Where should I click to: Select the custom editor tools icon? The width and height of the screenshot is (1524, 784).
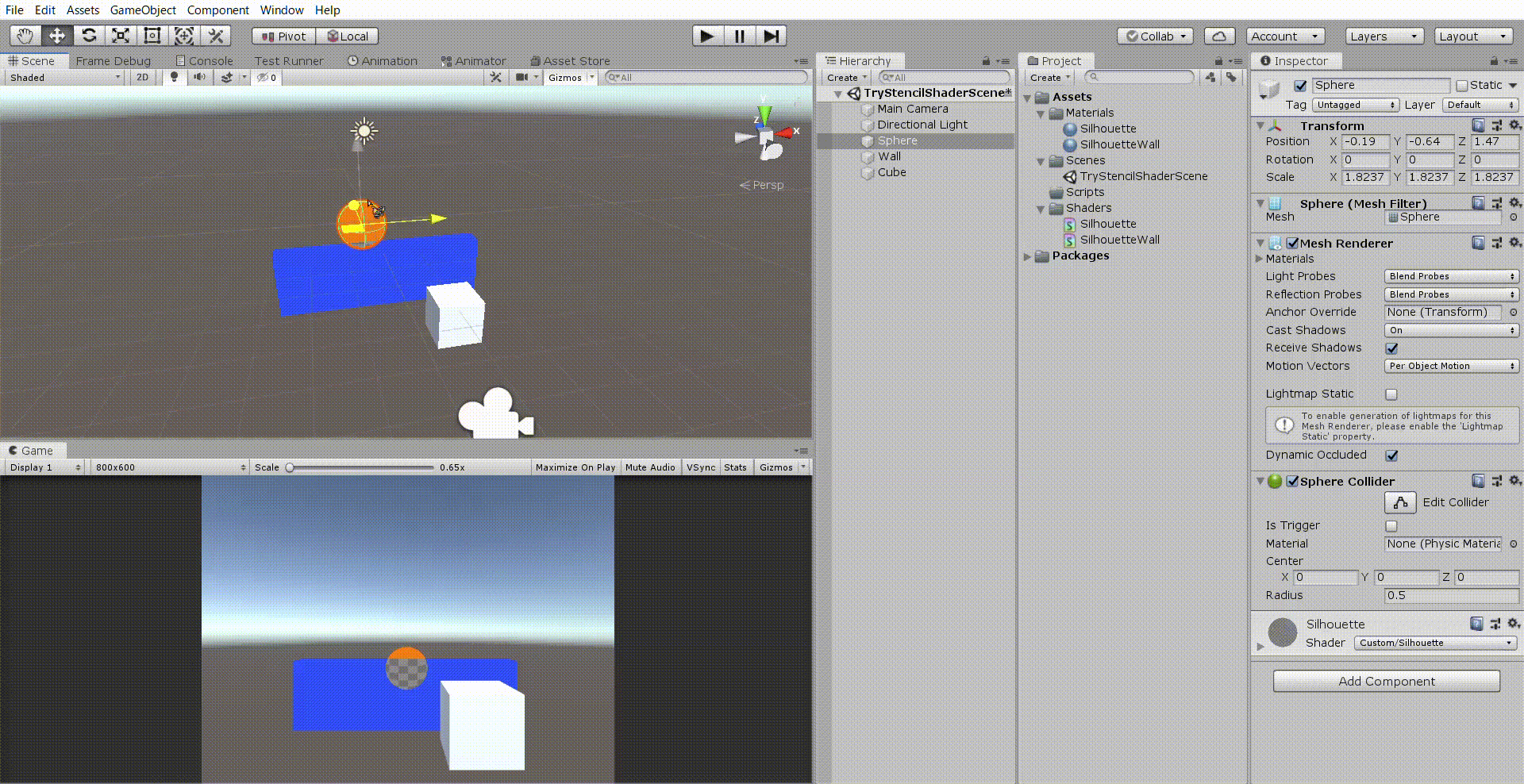(216, 36)
